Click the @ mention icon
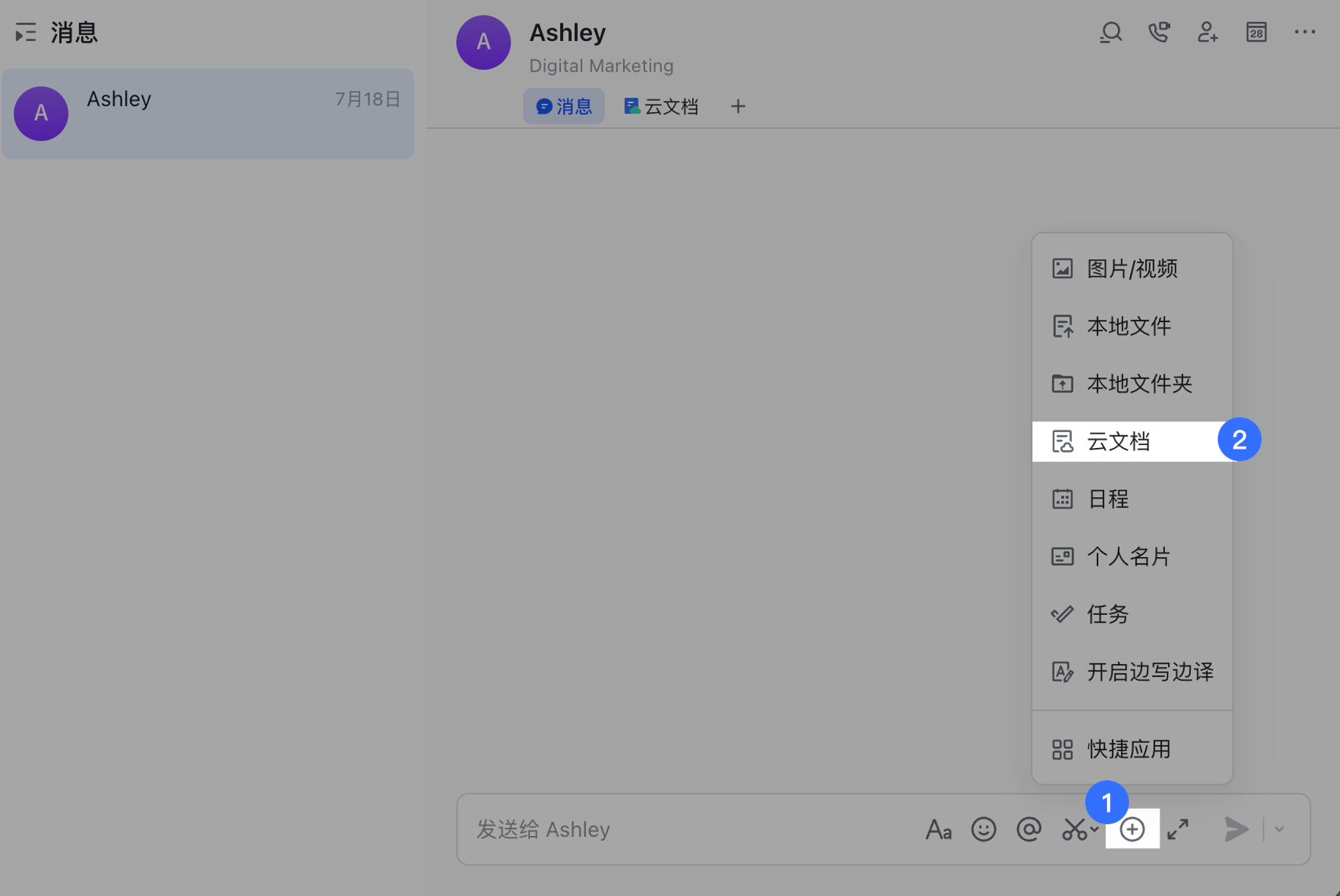1340x896 pixels. 1028,829
